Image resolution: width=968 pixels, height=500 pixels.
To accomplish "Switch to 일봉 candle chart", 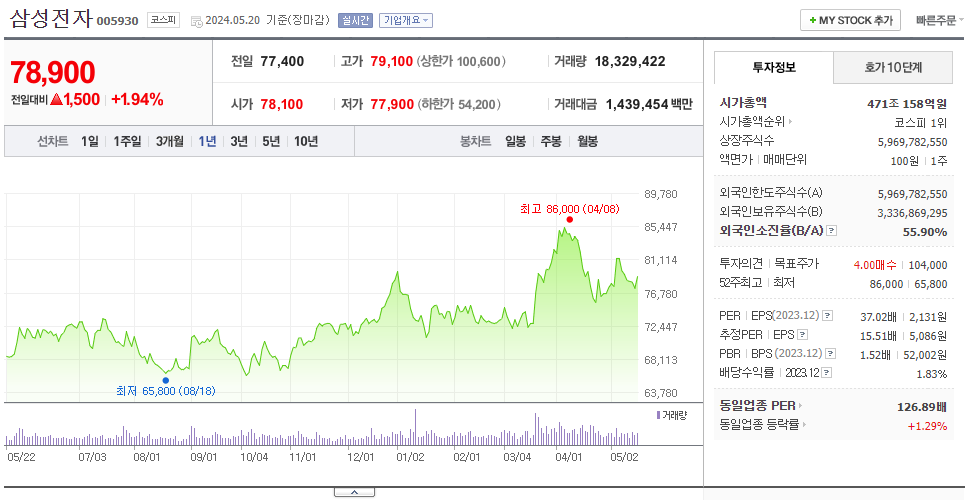I will [x=515, y=141].
